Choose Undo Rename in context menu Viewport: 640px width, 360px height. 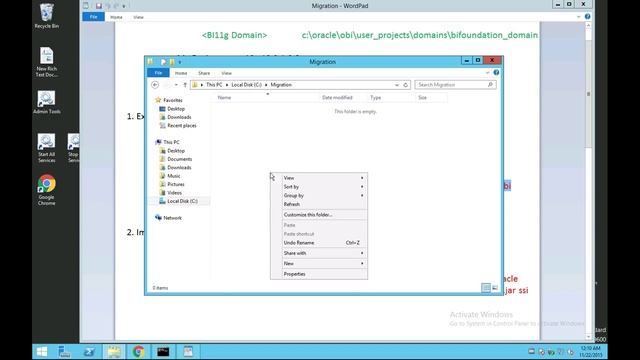pos(319,242)
